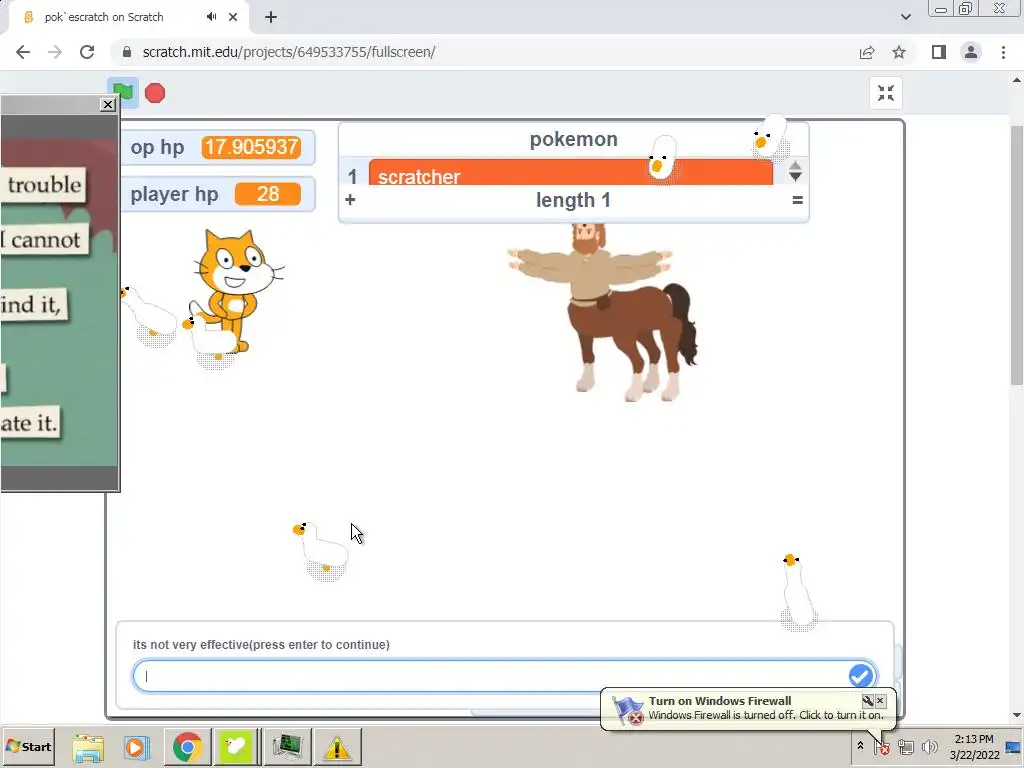Stop the Scratch project with red stop sign
The height and width of the screenshot is (768, 1024).
point(155,93)
